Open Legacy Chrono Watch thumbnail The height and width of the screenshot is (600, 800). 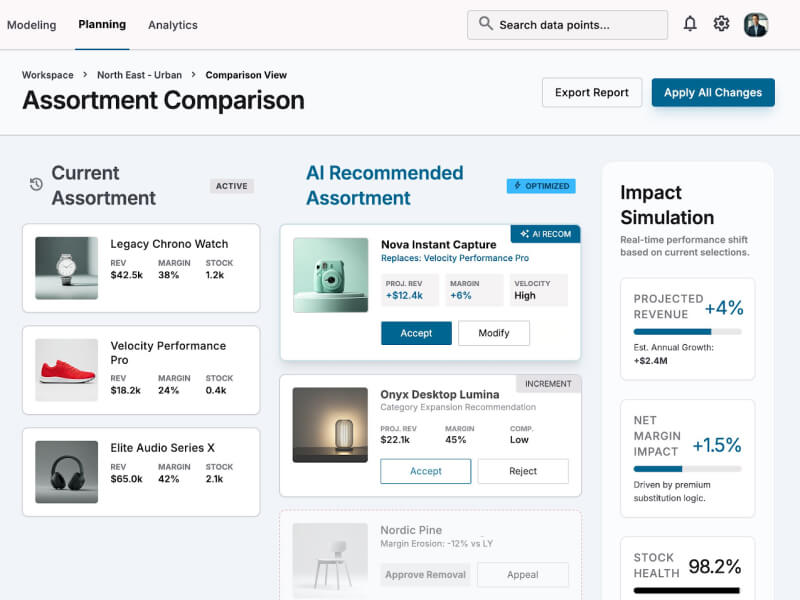tap(66, 268)
